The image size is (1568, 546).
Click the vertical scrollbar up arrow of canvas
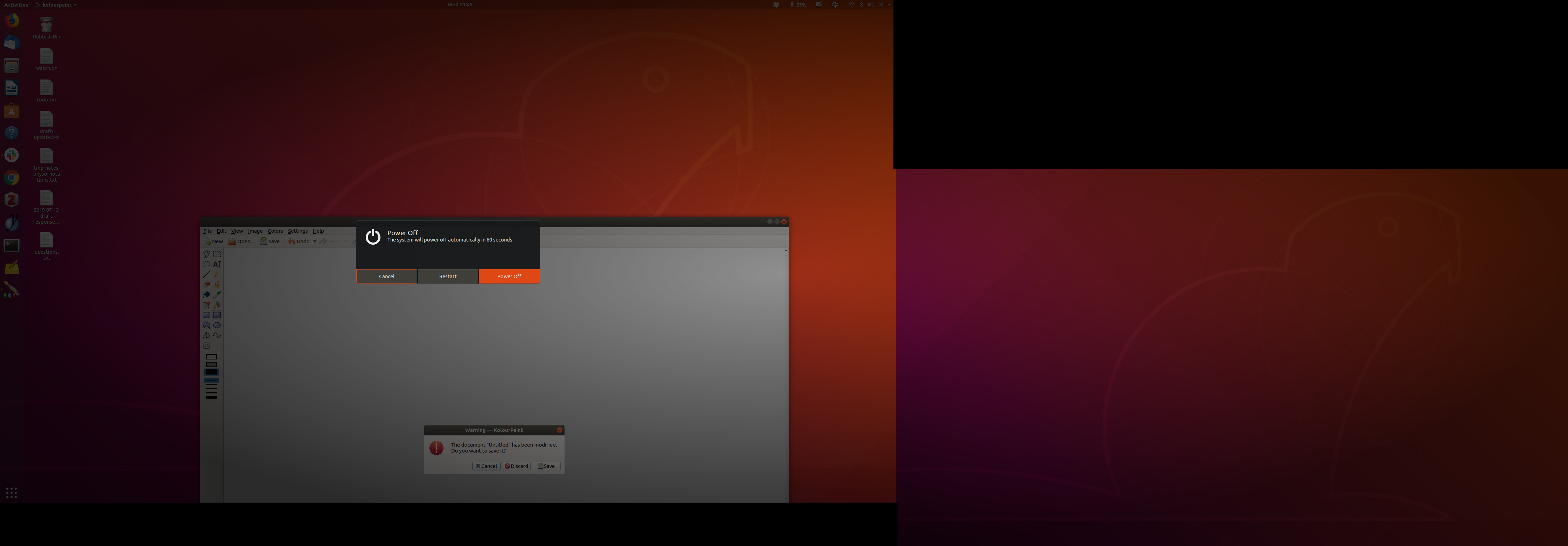coord(786,251)
